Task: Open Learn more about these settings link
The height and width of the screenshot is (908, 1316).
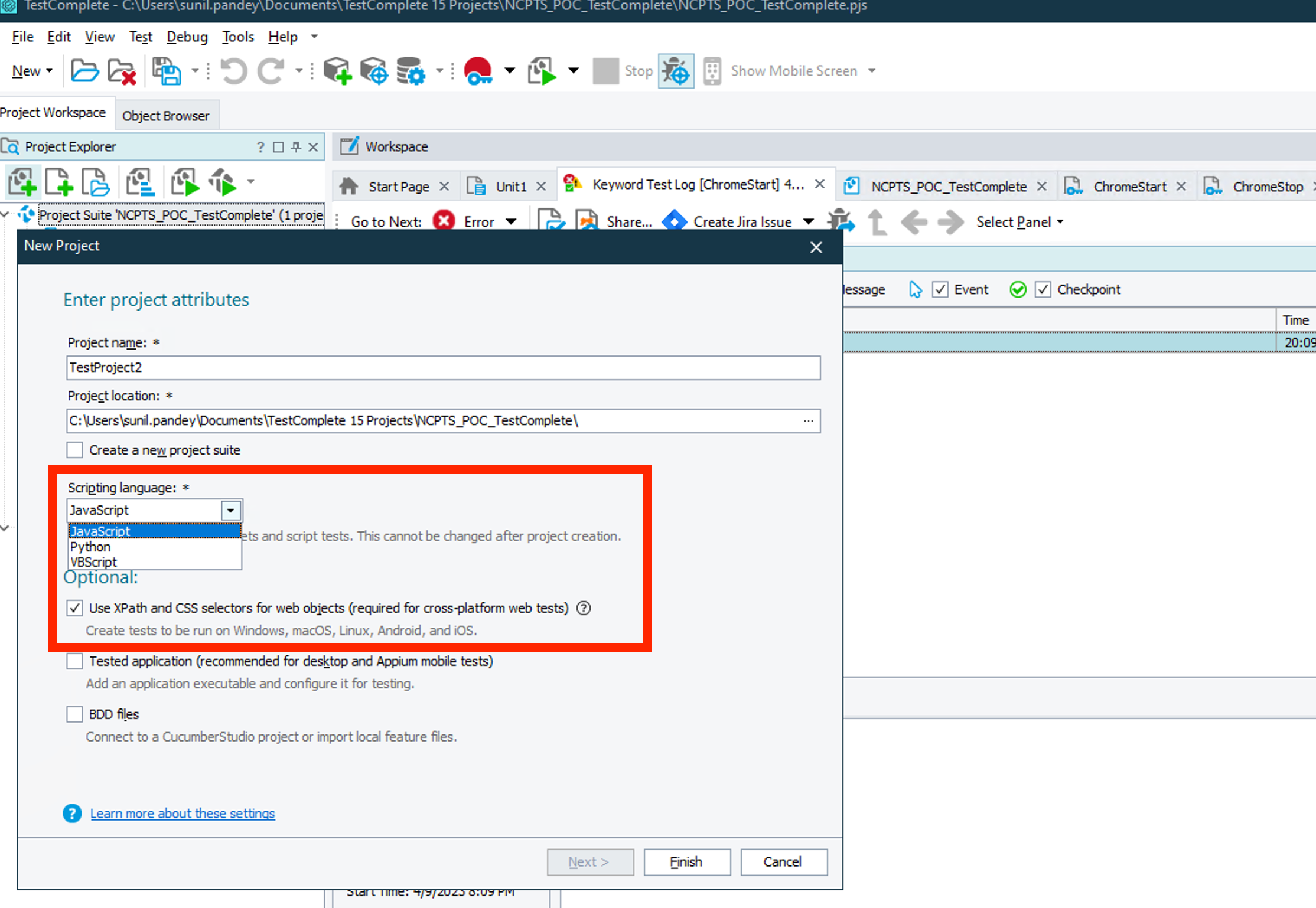Action: 182,814
